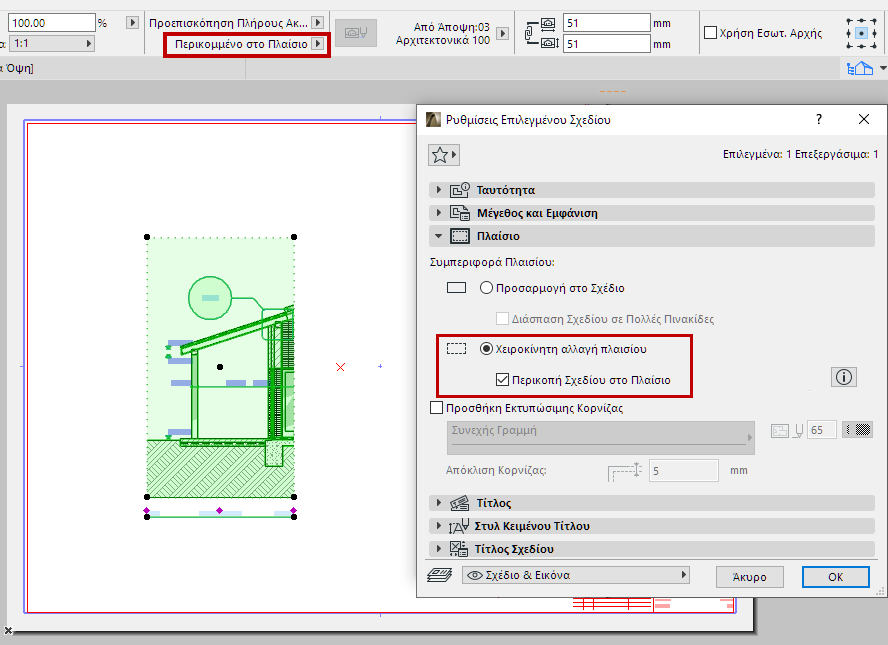This screenshot has width=888, height=645.
Task: Click the ArchiCAD dialog title icon
Action: coord(434,119)
